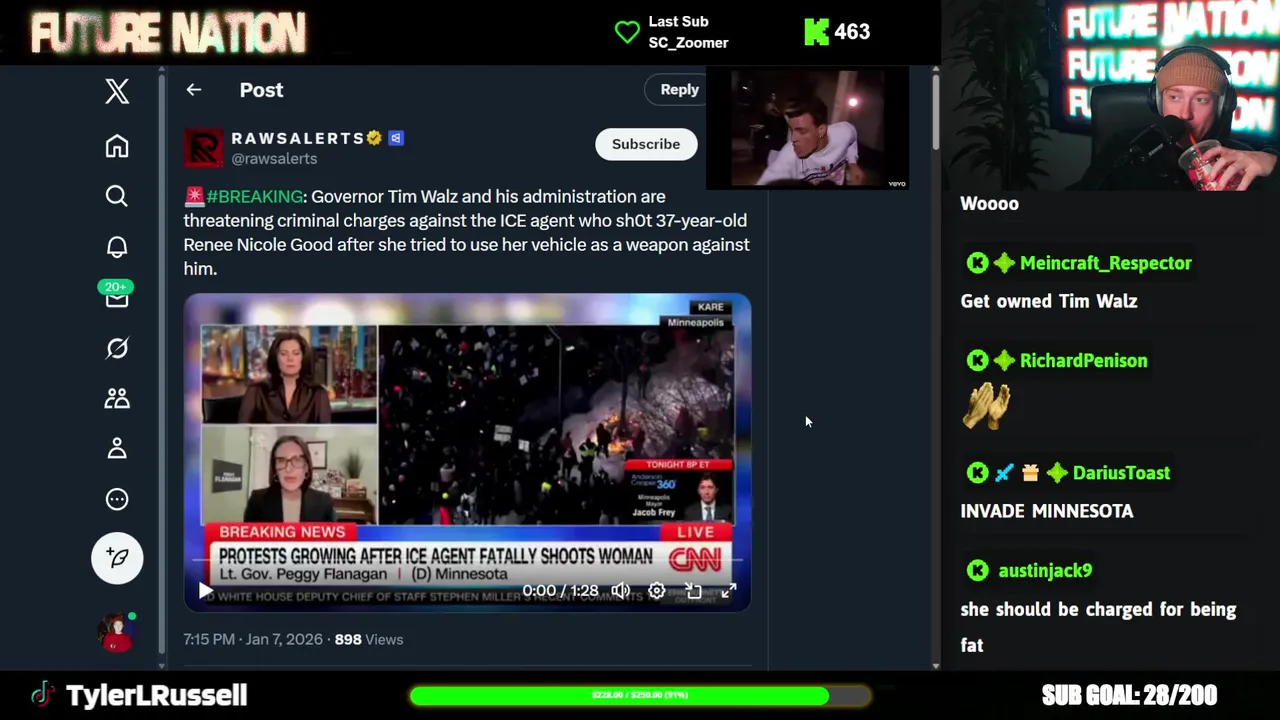Click the Future Nation logo at top left
Screen dimensions: 1280x720
pyautogui.click(x=168, y=33)
